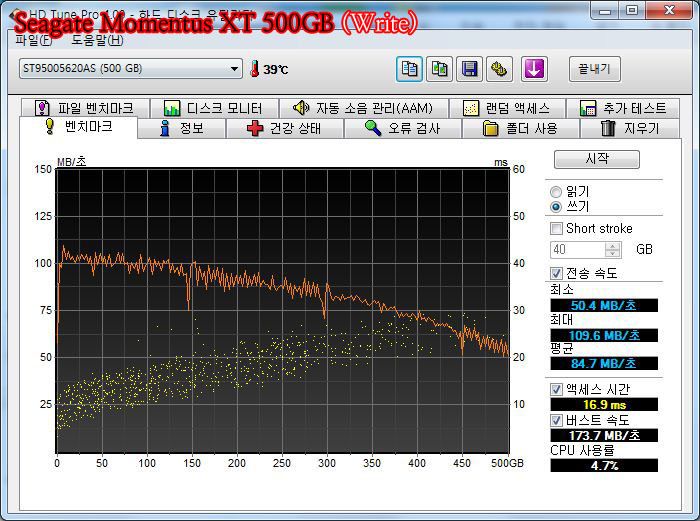Click the light bulb icon on 벤치마크 tab
Screen dimensions: 700x521
(x=50, y=127)
